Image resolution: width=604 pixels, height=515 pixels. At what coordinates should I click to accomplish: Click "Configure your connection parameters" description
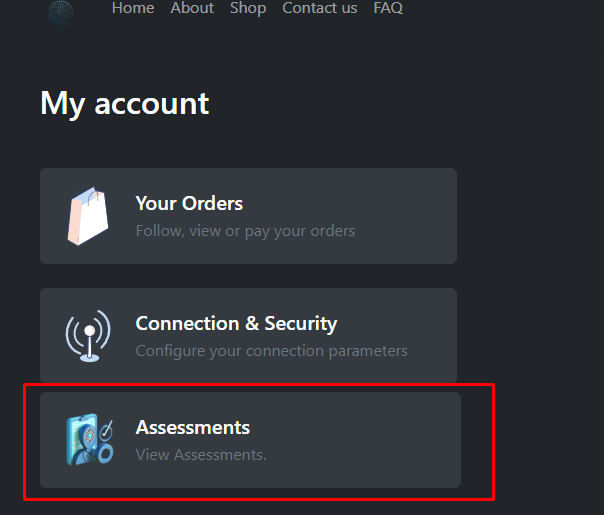[271, 351]
